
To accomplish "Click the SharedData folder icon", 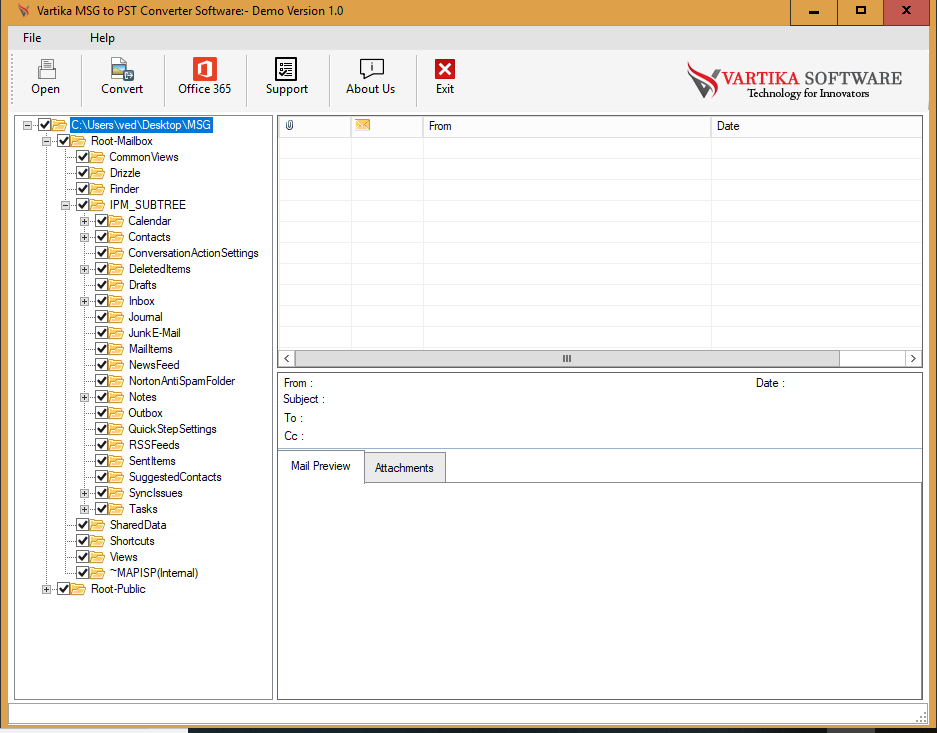I will click(x=97, y=525).
